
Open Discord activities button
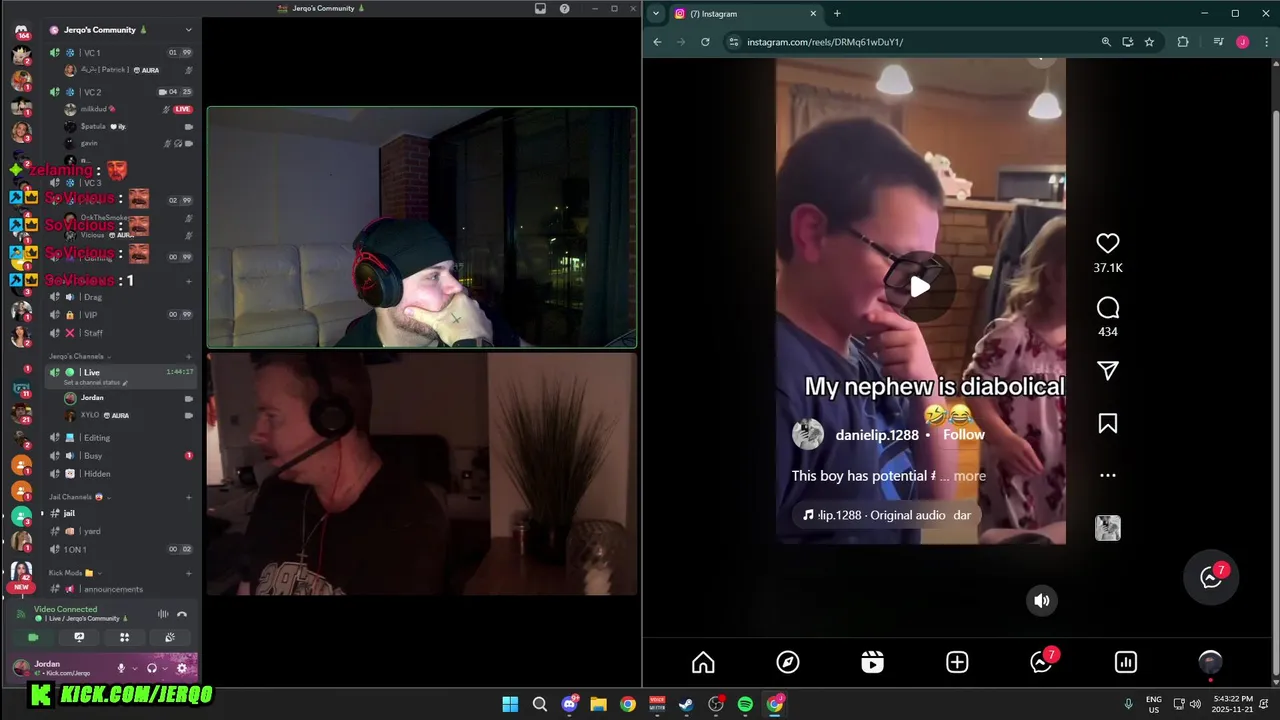125,637
